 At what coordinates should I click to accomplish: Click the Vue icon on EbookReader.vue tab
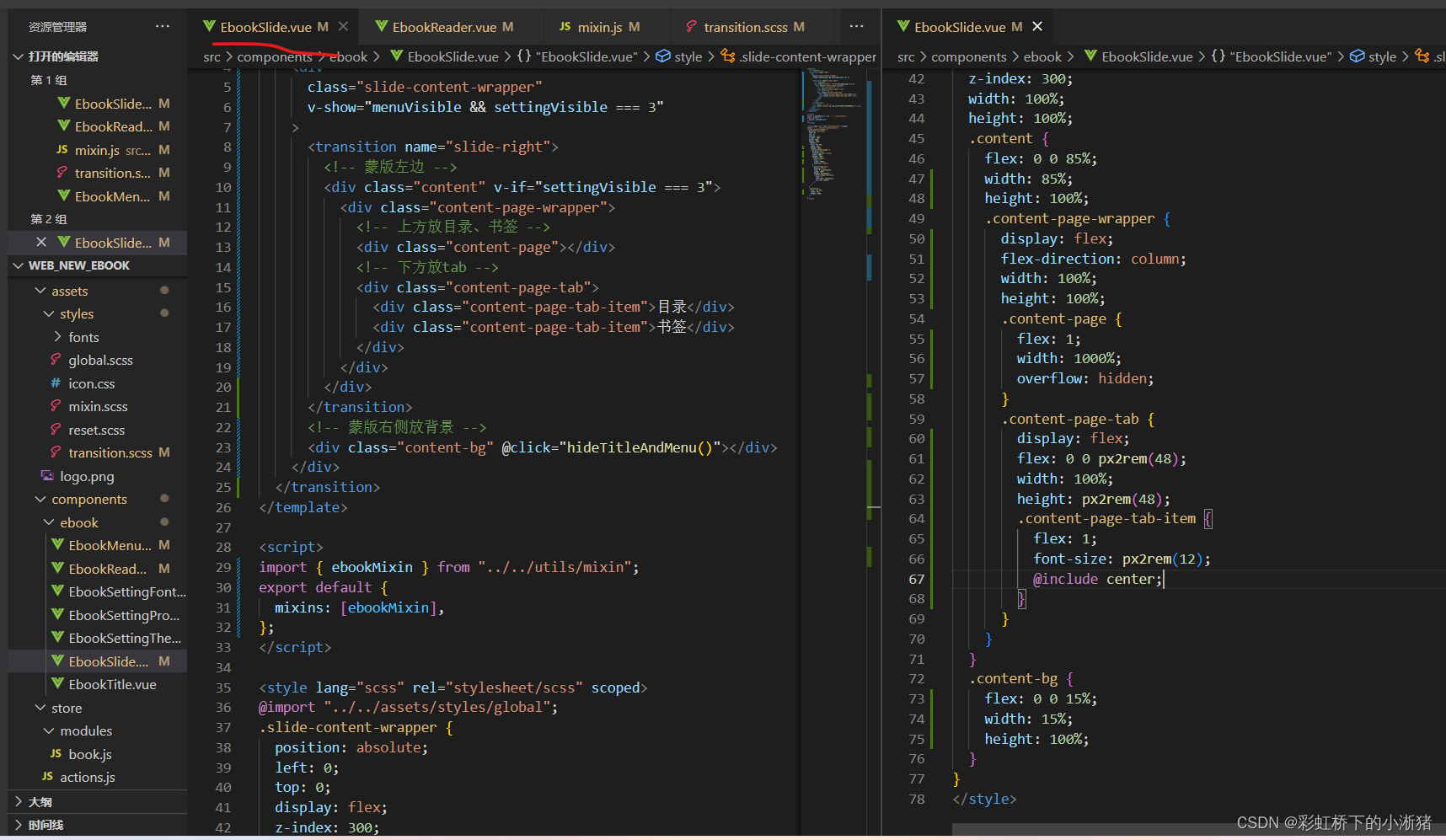[x=381, y=27]
